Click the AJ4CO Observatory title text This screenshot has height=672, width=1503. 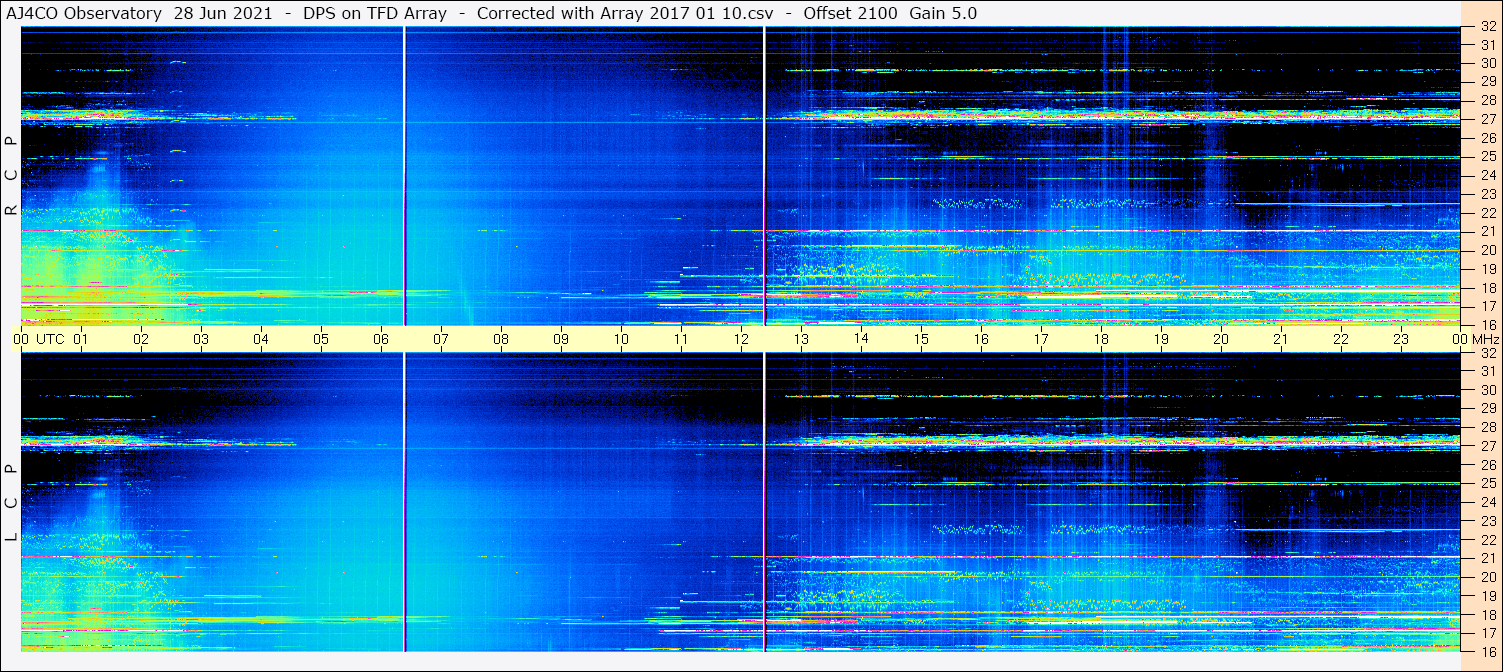84,13
